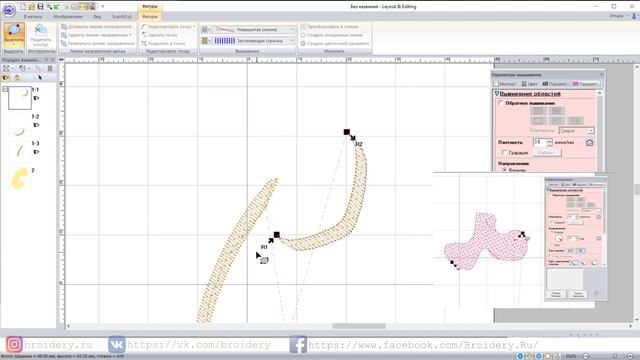
Task: Toggle the Gradation checkbox
Action: pyautogui.click(x=504, y=152)
